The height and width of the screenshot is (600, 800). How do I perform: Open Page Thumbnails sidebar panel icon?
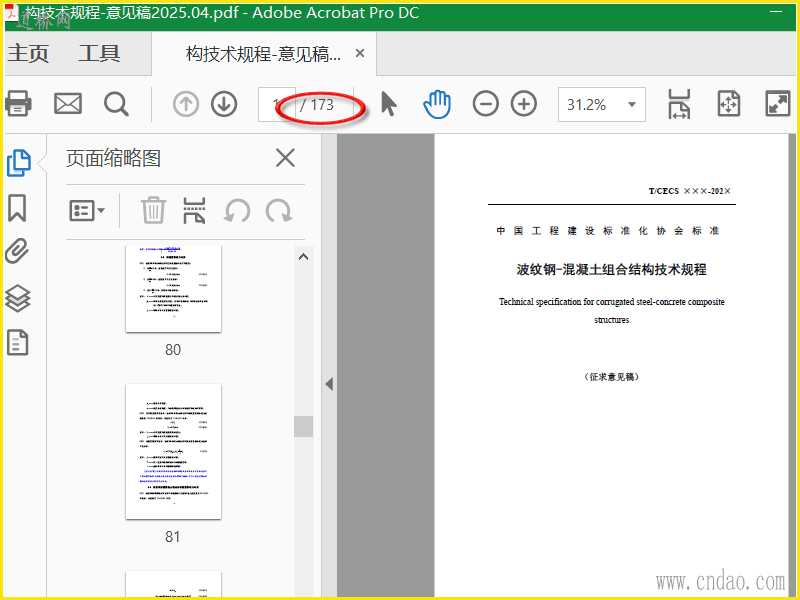(x=18, y=163)
